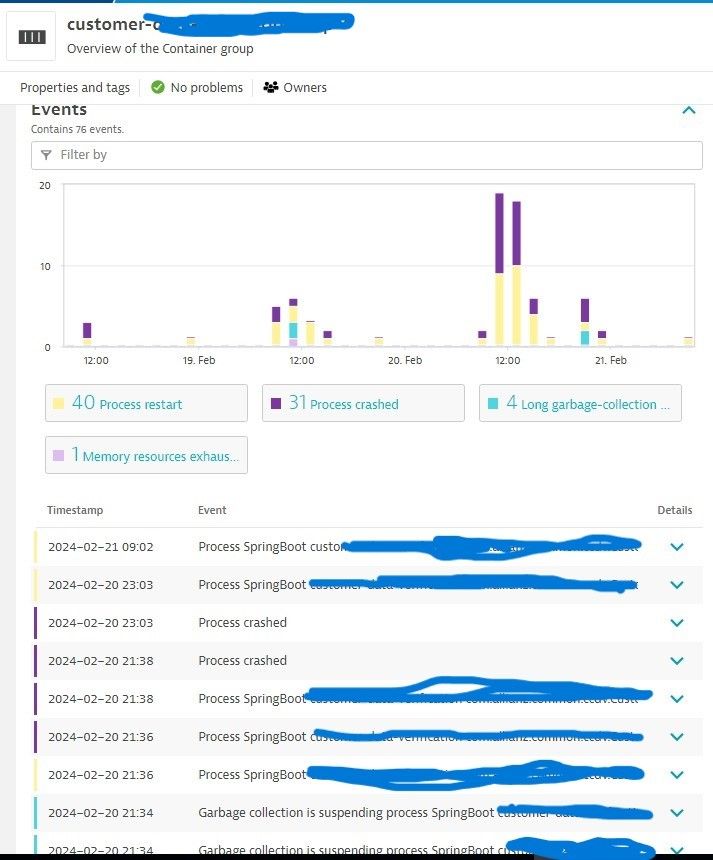
Task: Toggle the 1 Memory resources exhausted filter
Action: [146, 456]
